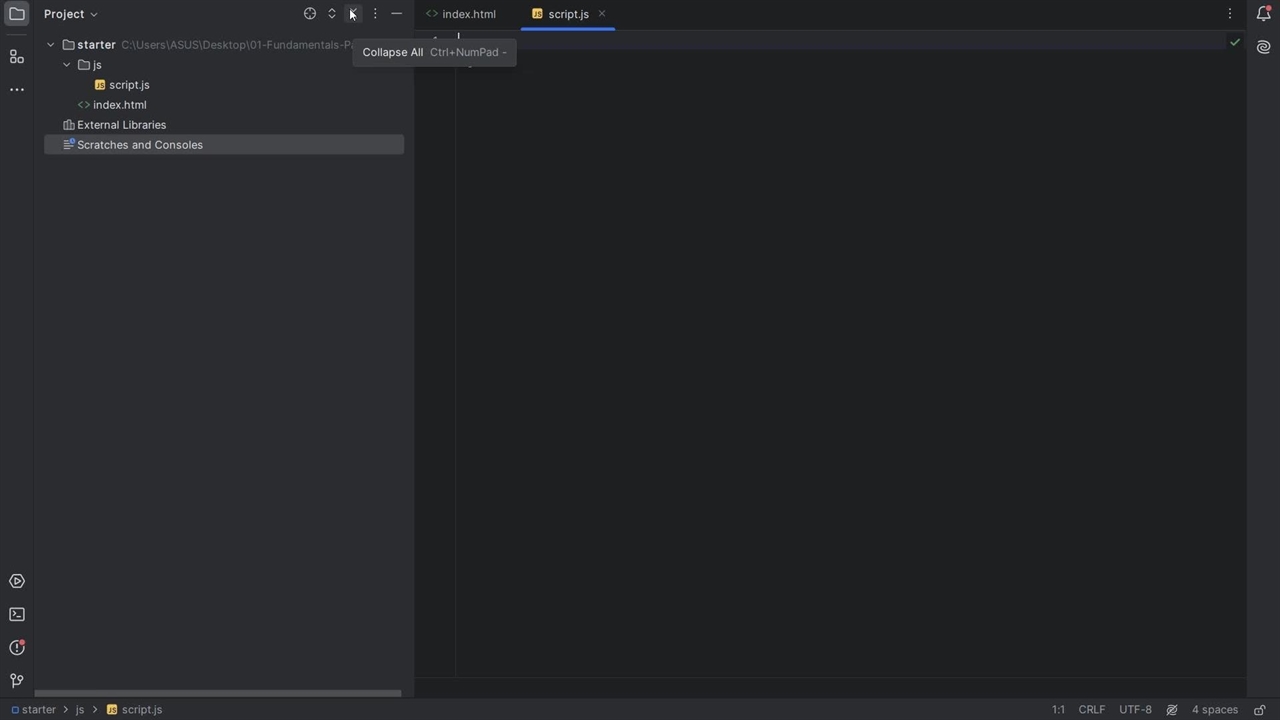Open the Project view dropdown
Viewport: 1280px width, 720px height.
coord(71,14)
